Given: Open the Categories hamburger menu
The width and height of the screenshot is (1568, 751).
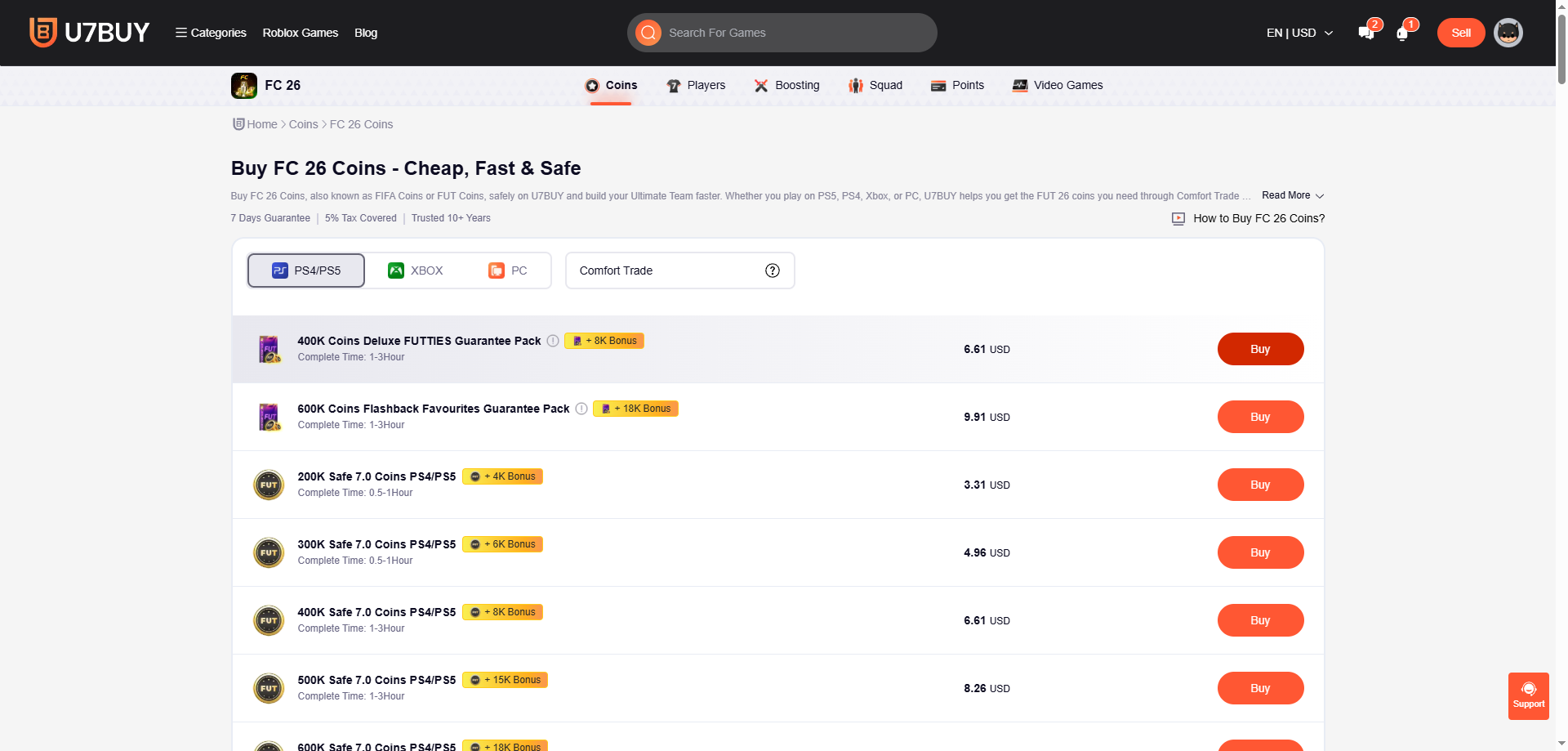Looking at the screenshot, I should click(211, 33).
